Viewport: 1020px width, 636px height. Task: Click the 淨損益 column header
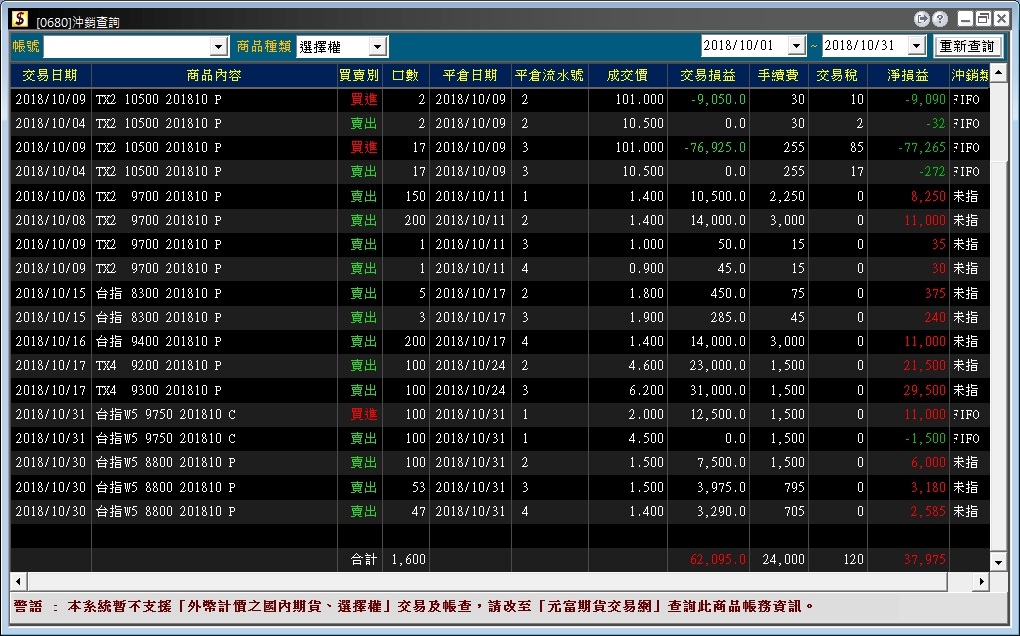click(x=907, y=75)
